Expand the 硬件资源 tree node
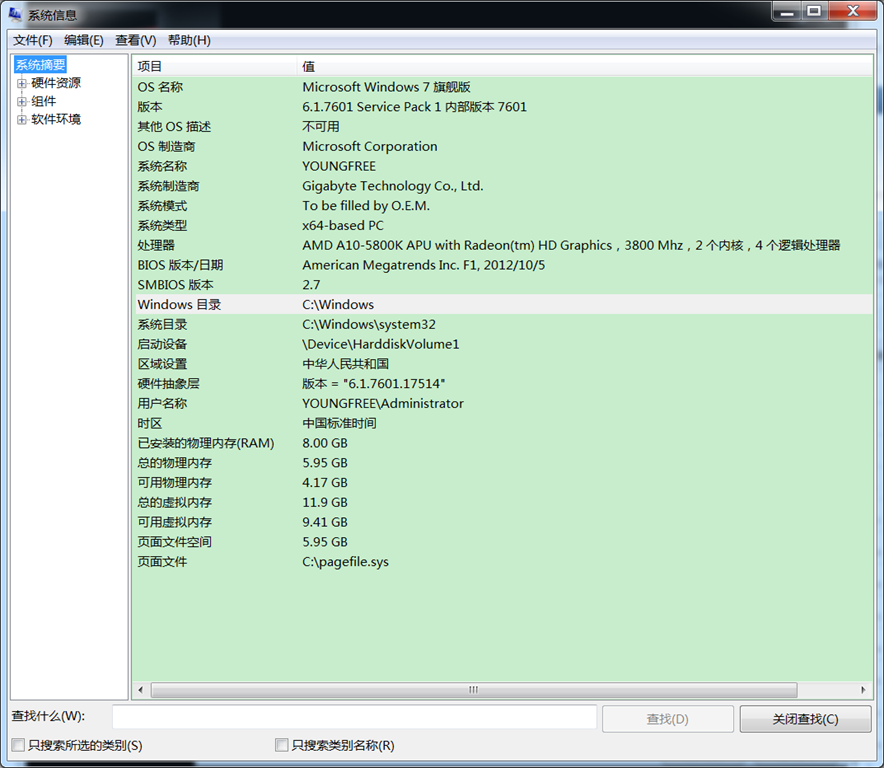The width and height of the screenshot is (884, 768). pos(22,83)
